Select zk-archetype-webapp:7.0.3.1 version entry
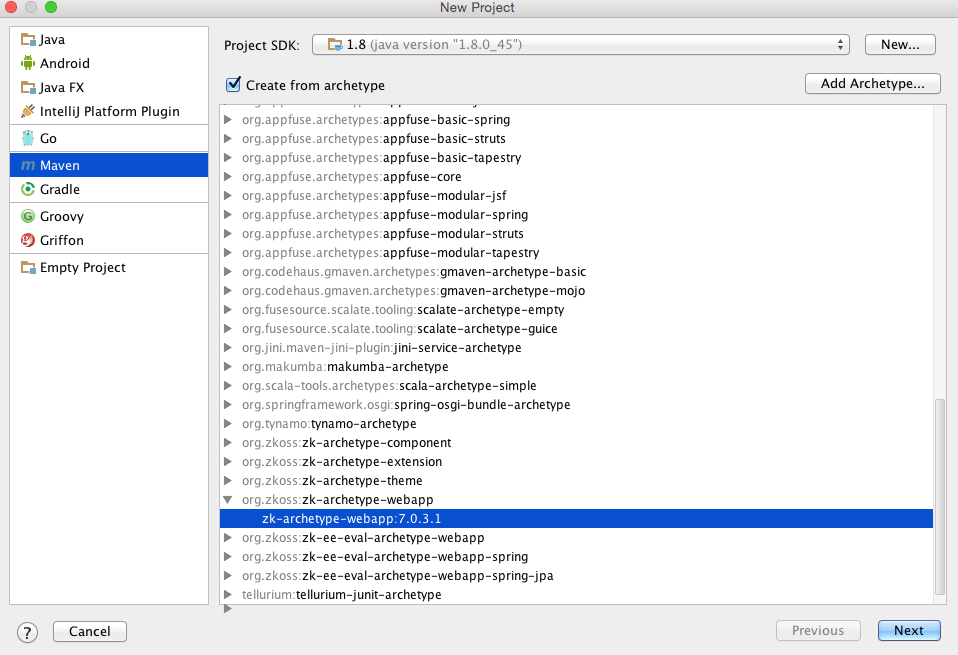This screenshot has height=655, width=958. tap(351, 519)
